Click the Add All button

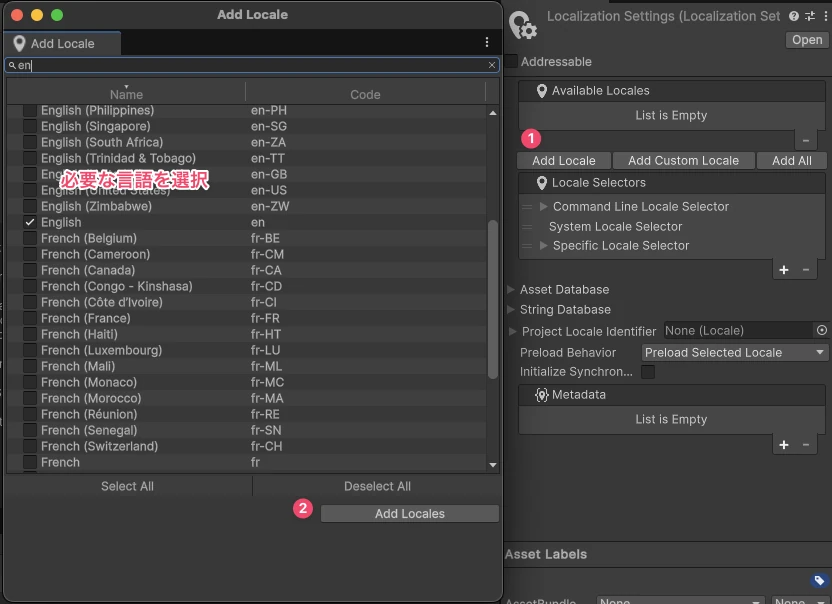tap(791, 160)
